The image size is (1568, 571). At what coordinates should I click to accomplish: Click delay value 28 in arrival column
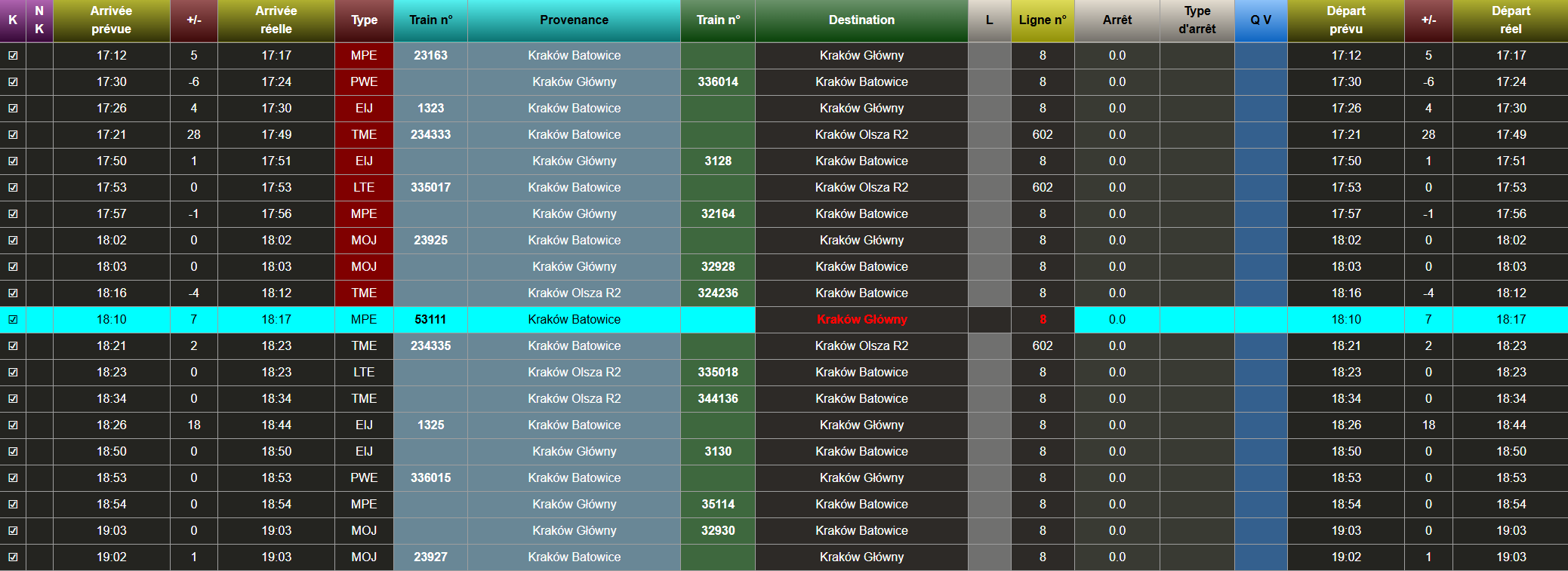(x=194, y=134)
